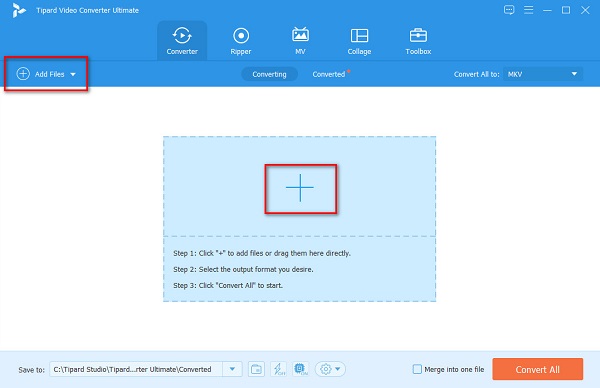Screen dimensions: 600x388
Task: Switch to the Collage tab
Action: 359,41
